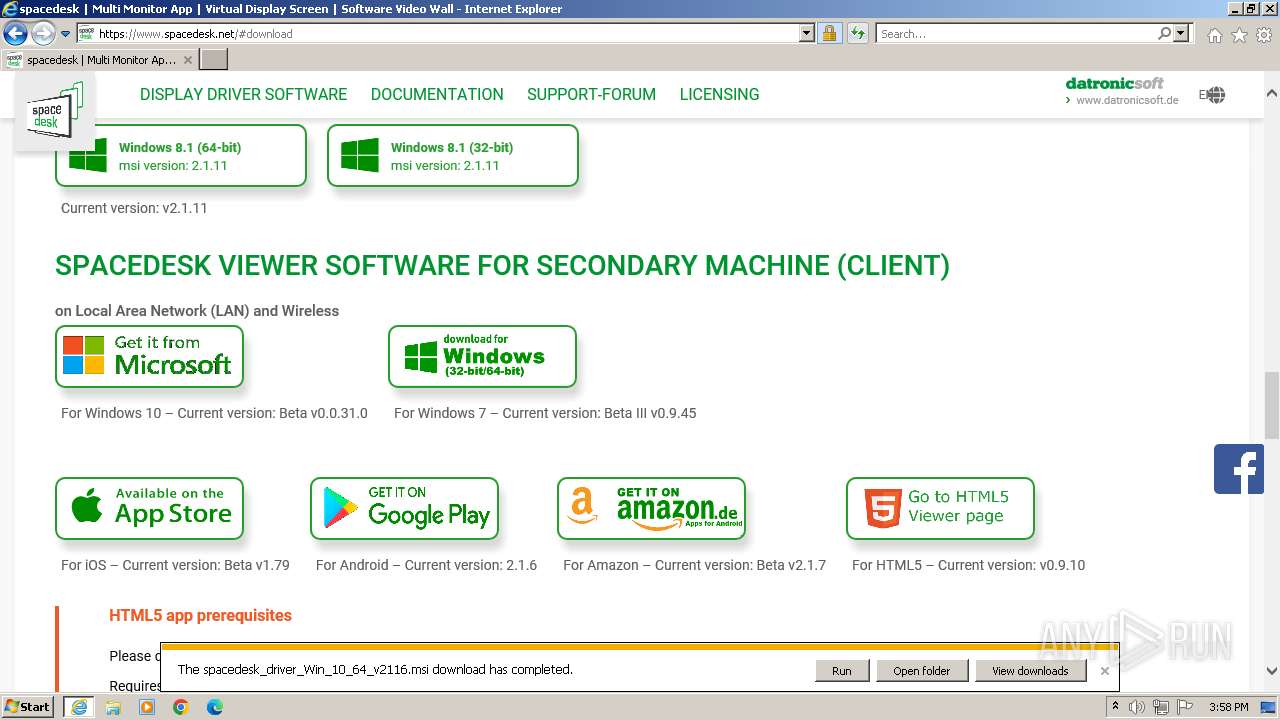The image size is (1280, 720).
Task: Open File Explorer taskbar icon
Action: 113,706
